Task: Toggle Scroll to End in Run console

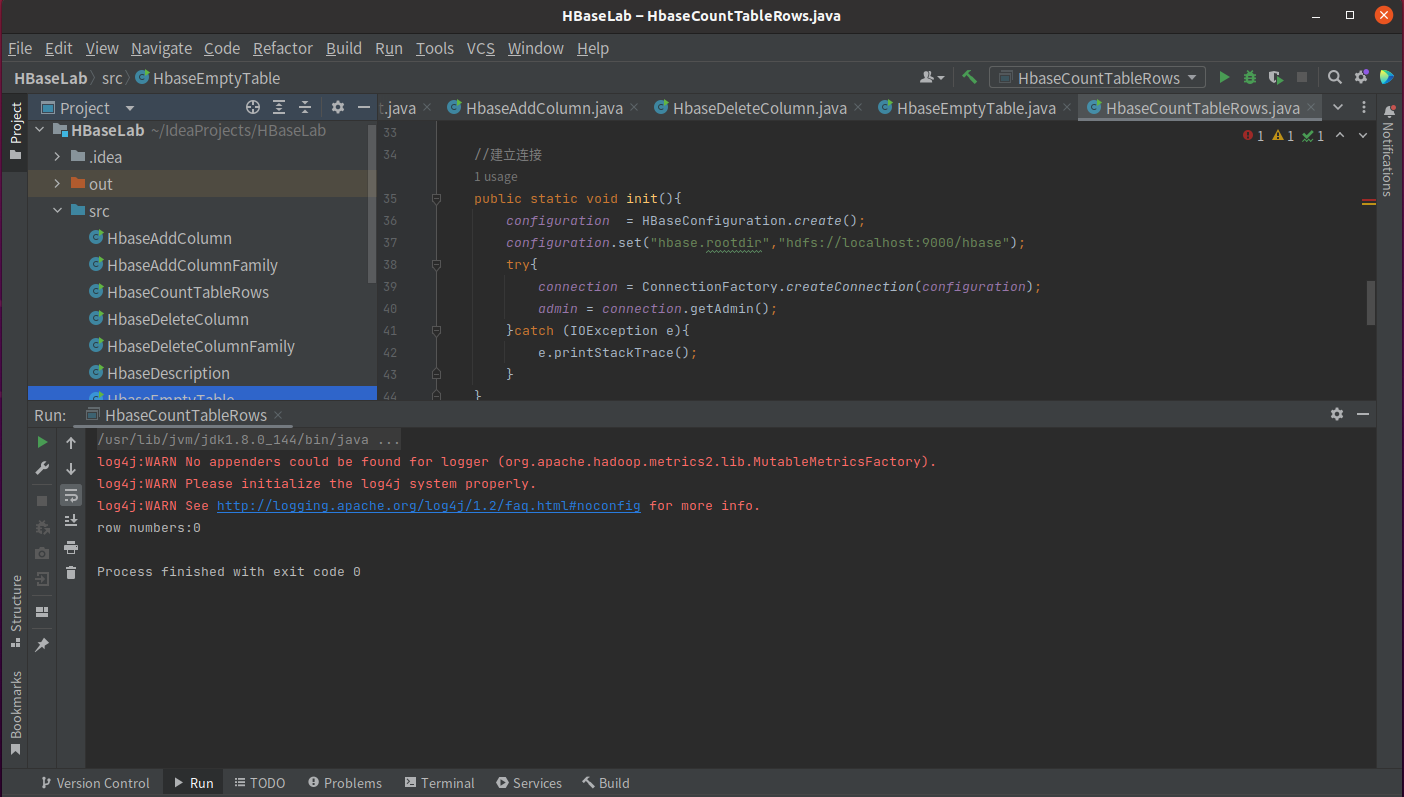Action: [71, 521]
